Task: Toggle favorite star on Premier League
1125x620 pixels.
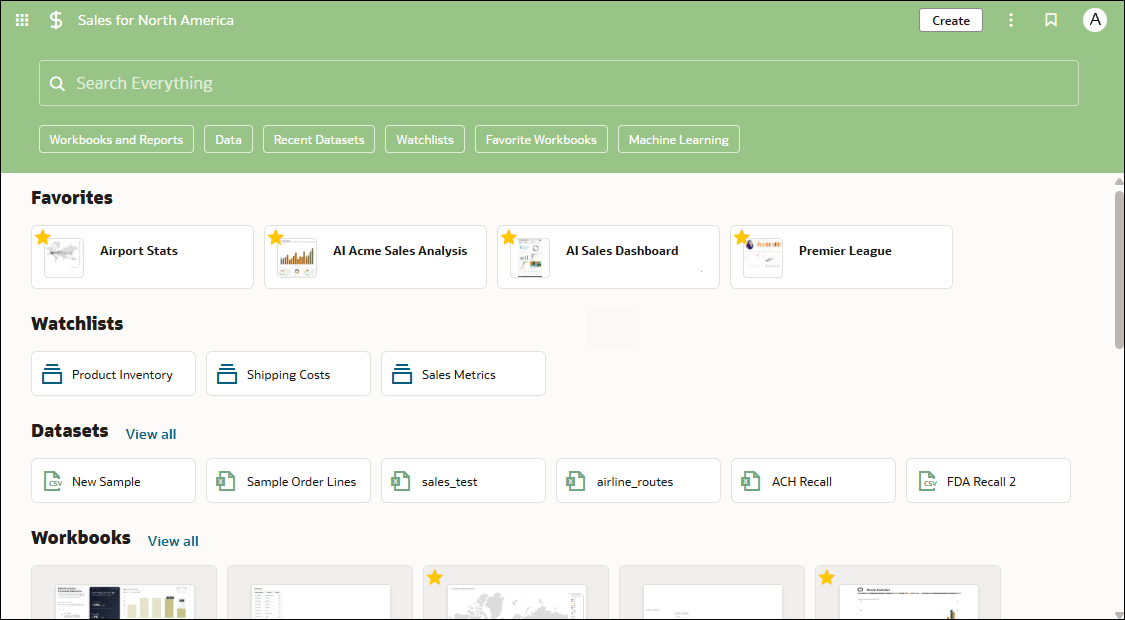Action: pyautogui.click(x=742, y=237)
